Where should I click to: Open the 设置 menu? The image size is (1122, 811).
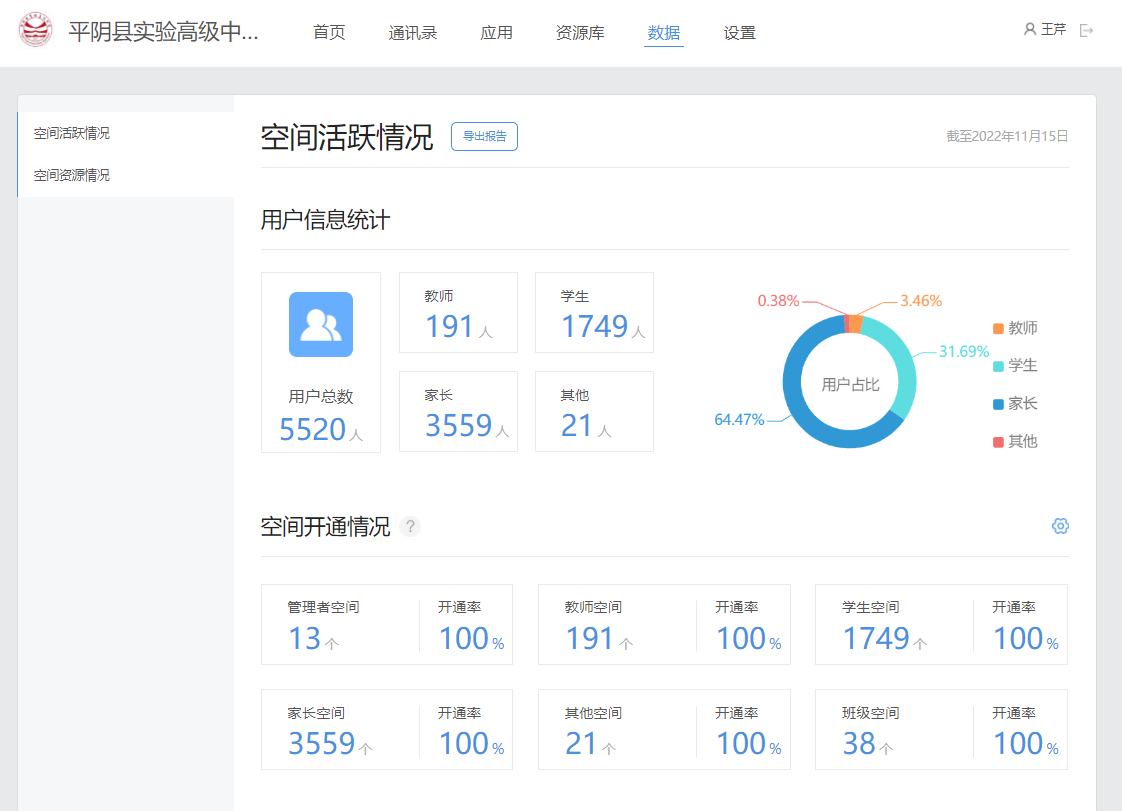click(x=740, y=33)
